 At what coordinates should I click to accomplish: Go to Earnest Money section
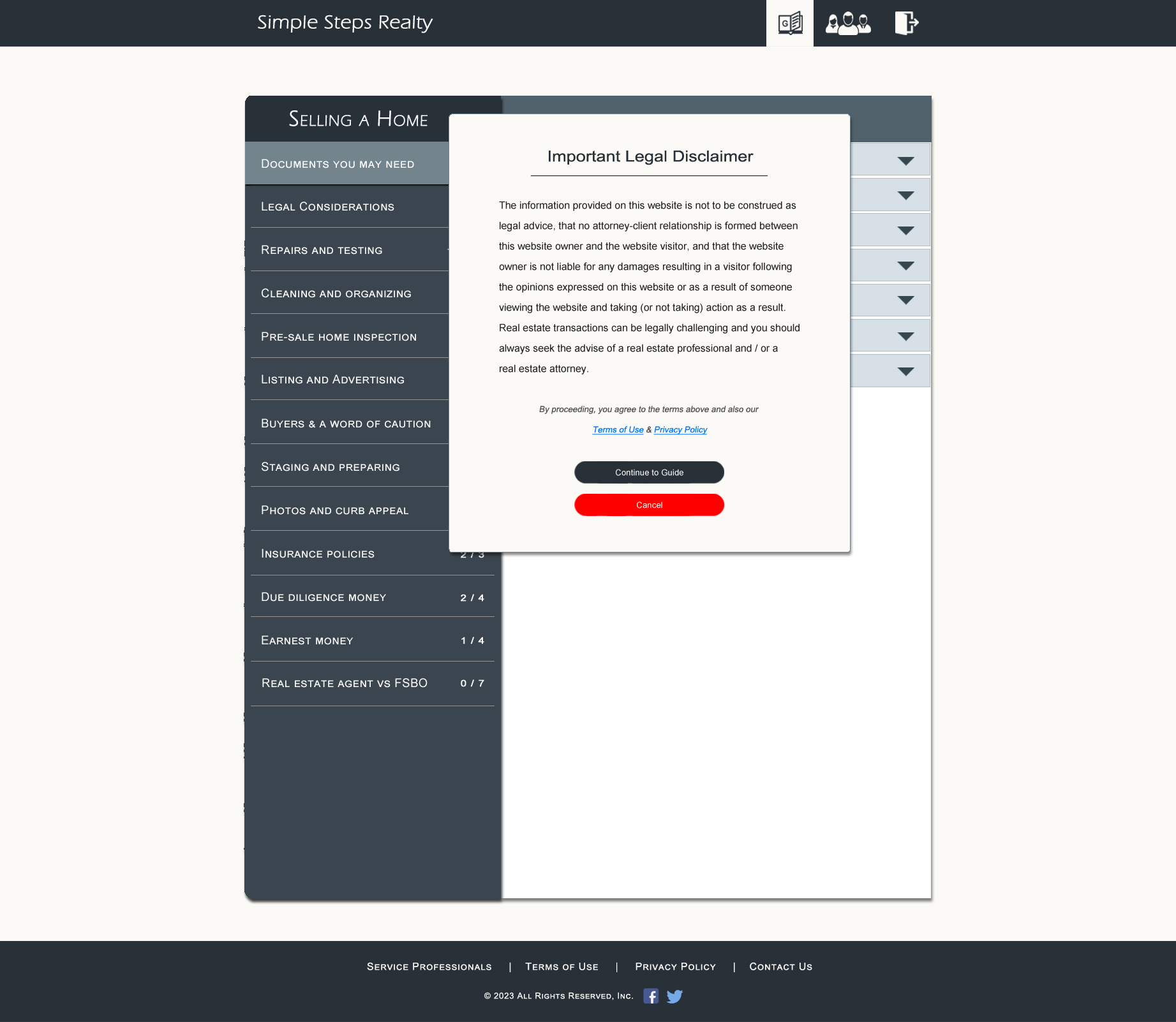click(307, 641)
